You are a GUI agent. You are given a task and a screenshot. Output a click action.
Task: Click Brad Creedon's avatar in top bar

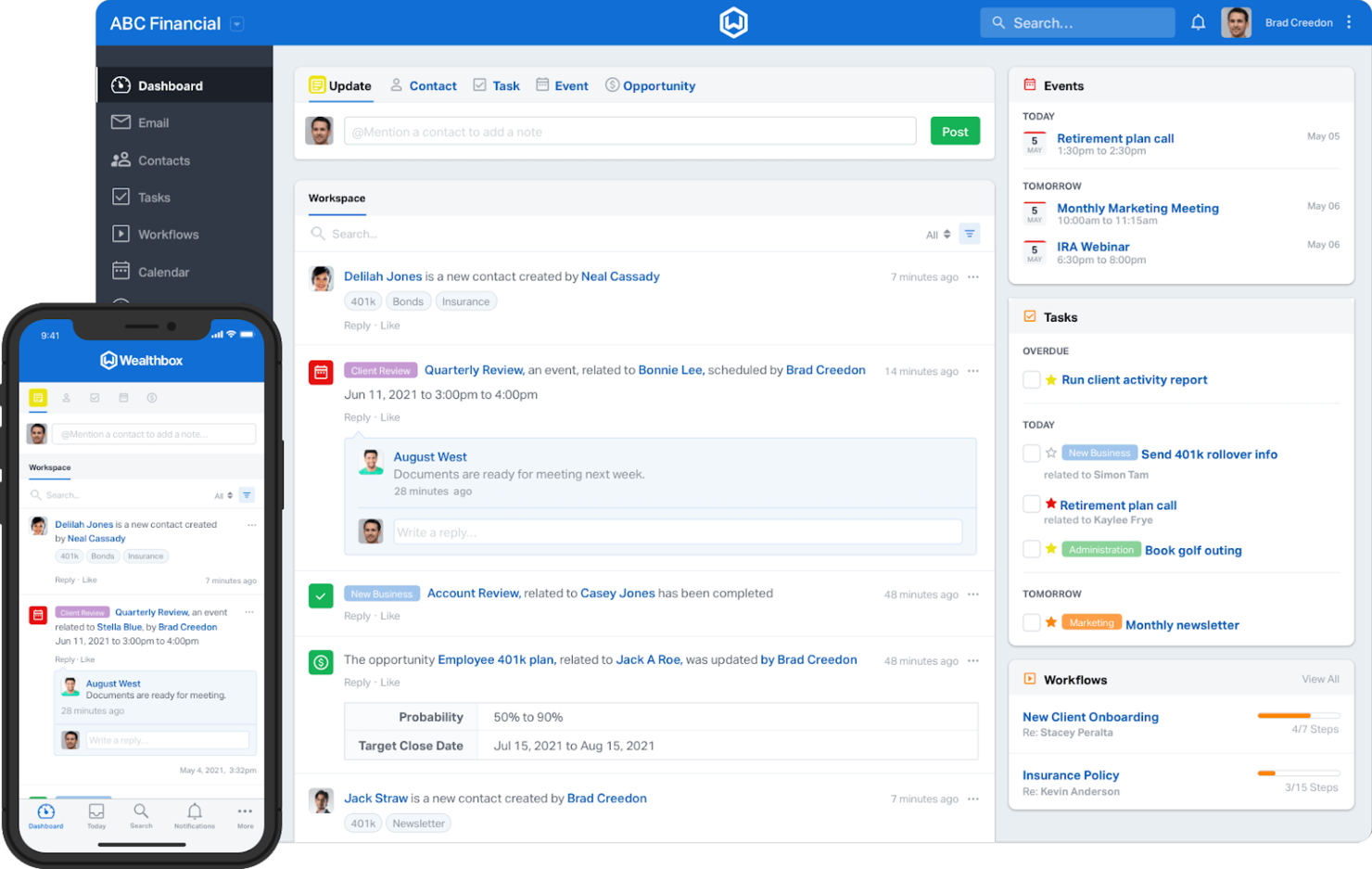(x=1236, y=22)
